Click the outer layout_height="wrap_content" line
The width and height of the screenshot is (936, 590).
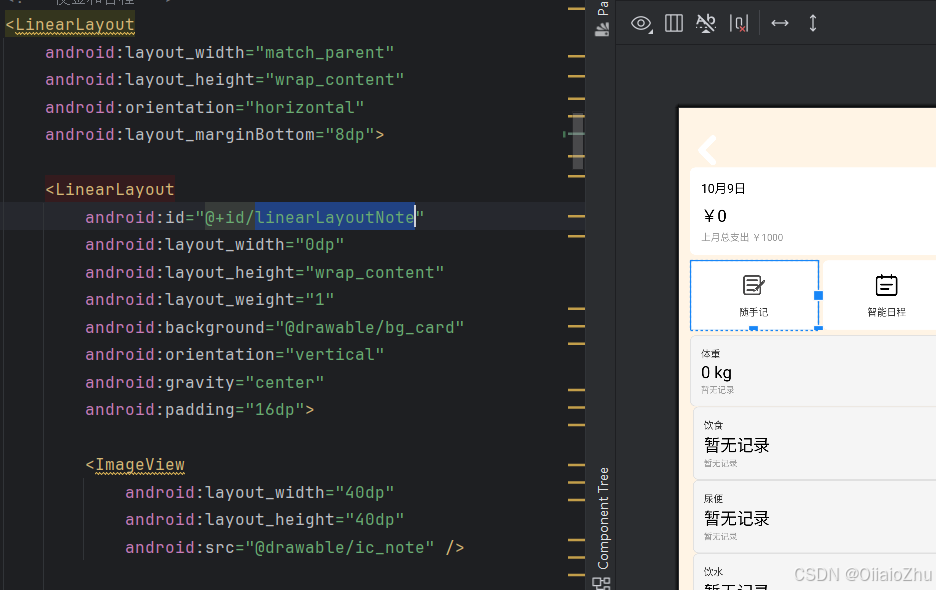point(225,79)
